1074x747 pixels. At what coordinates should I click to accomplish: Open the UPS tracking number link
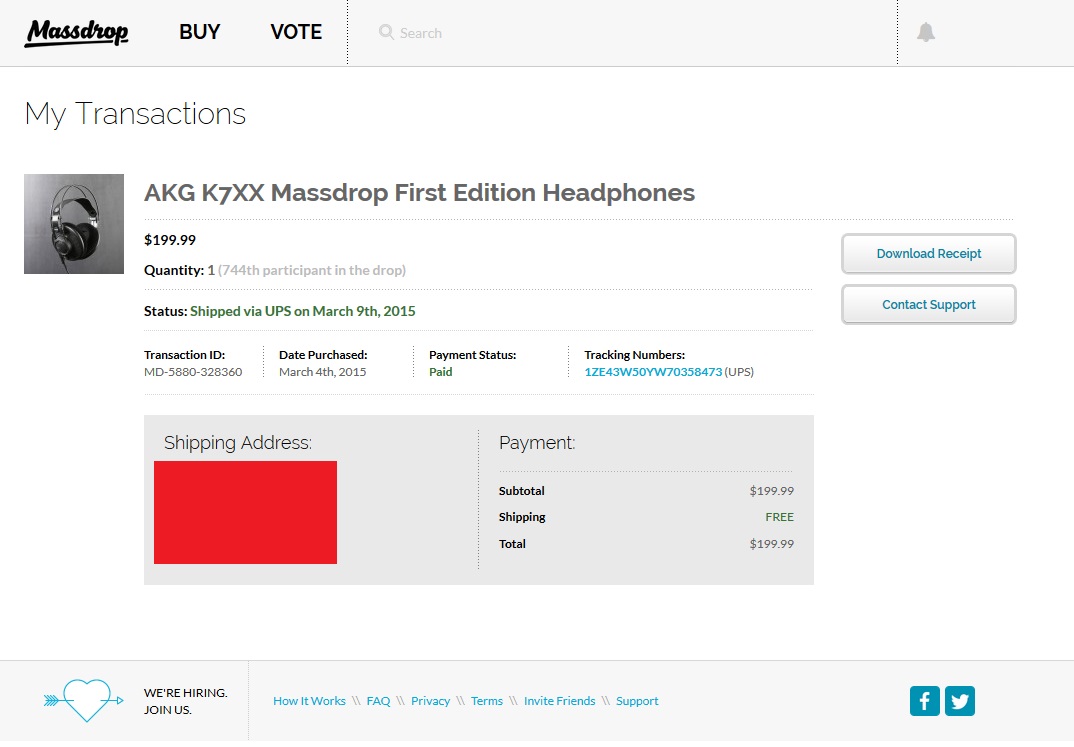(x=653, y=372)
